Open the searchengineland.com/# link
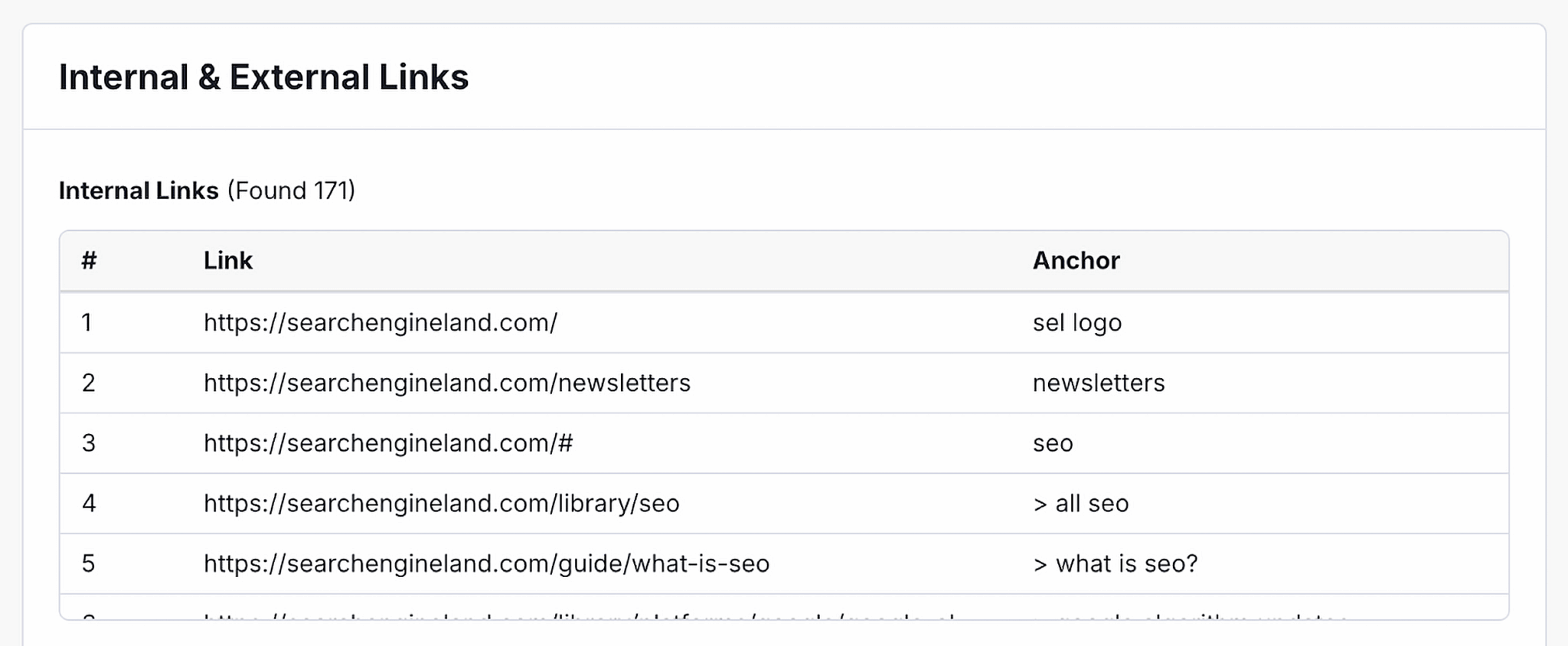The image size is (1568, 646). (x=387, y=443)
